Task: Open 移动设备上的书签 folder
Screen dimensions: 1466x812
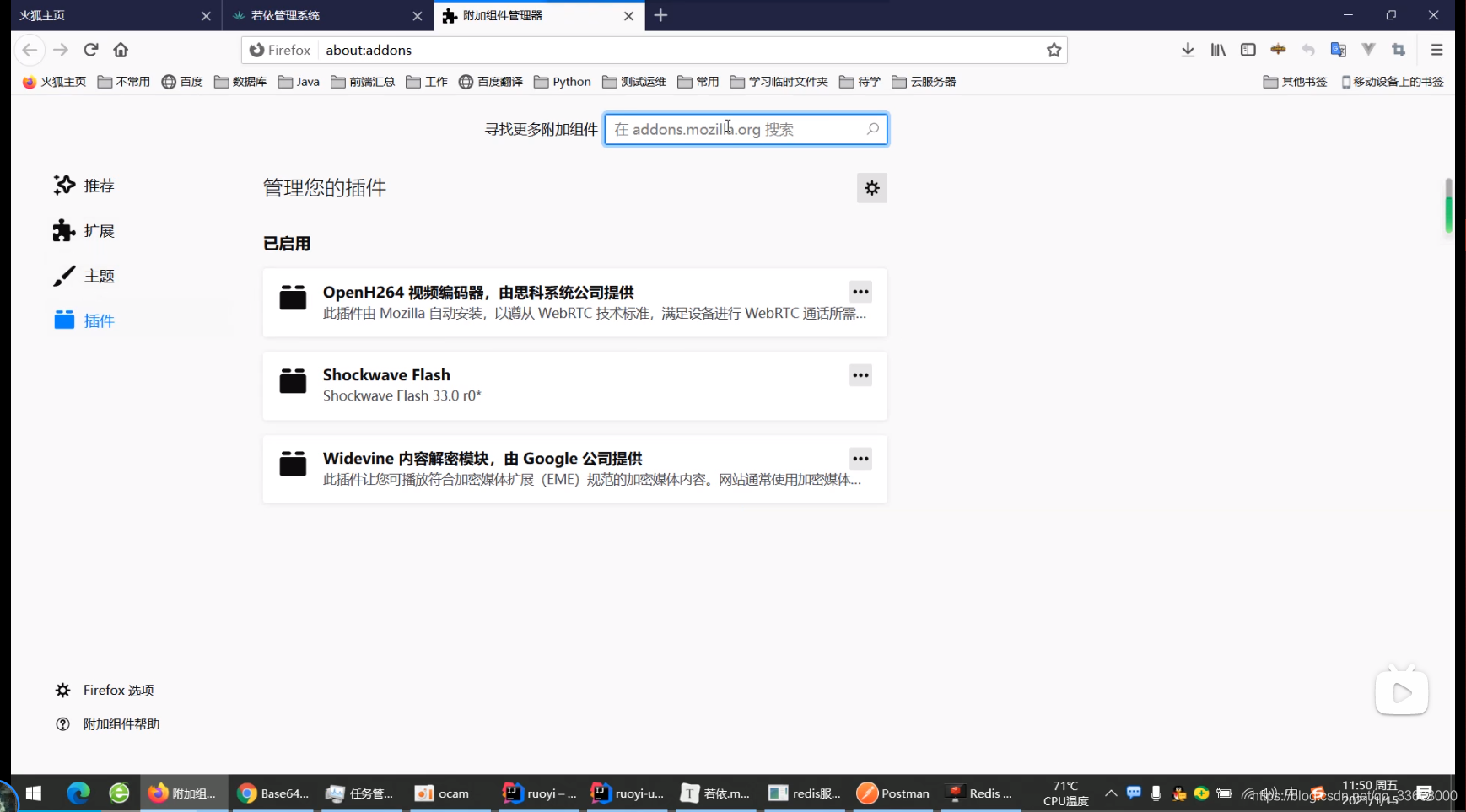Action: [x=1393, y=82]
